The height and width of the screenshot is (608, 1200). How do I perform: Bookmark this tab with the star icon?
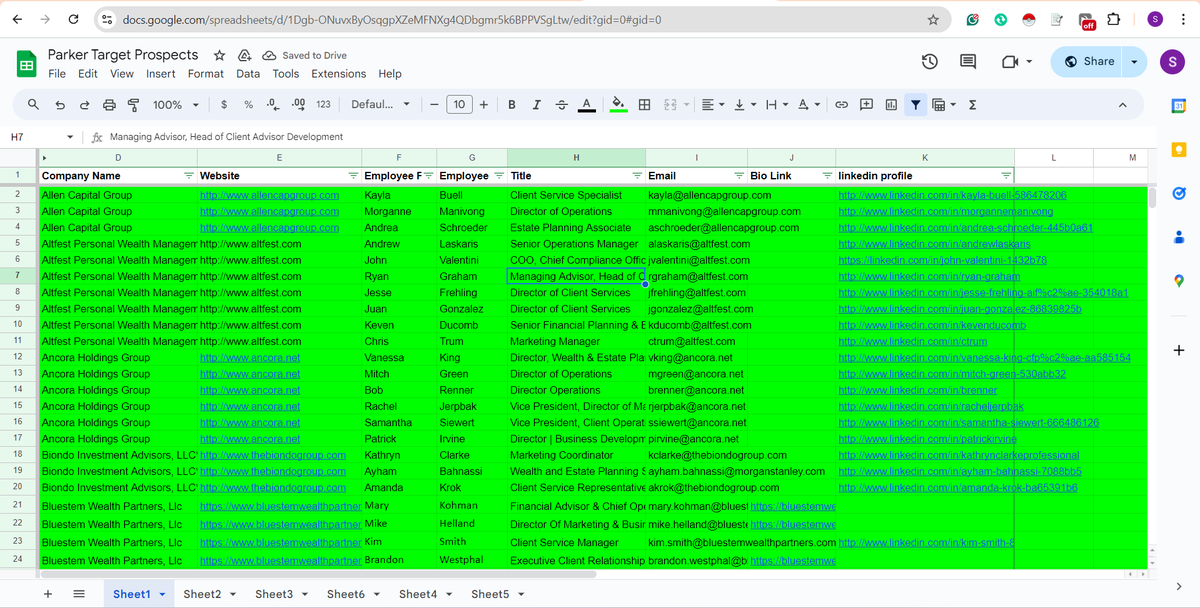tap(933, 20)
